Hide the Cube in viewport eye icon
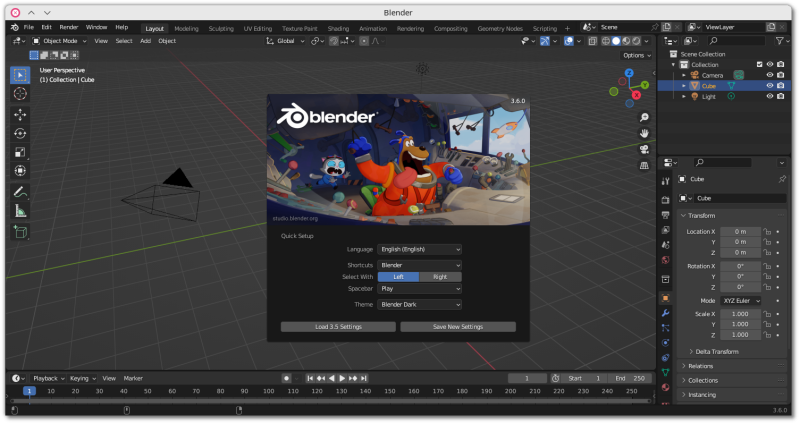This screenshot has width=800, height=424. point(770,86)
